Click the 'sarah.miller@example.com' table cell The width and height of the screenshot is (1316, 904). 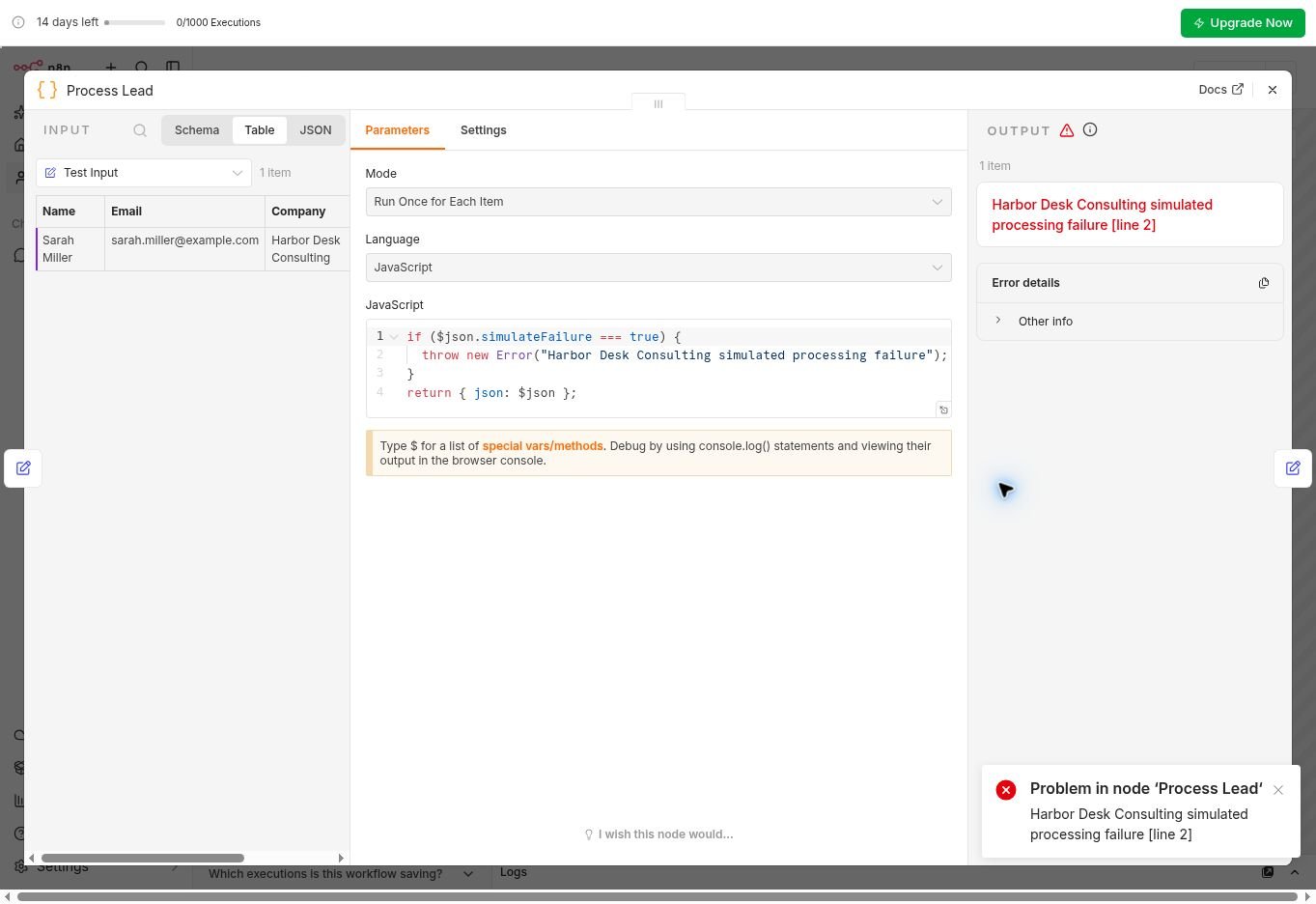(184, 249)
